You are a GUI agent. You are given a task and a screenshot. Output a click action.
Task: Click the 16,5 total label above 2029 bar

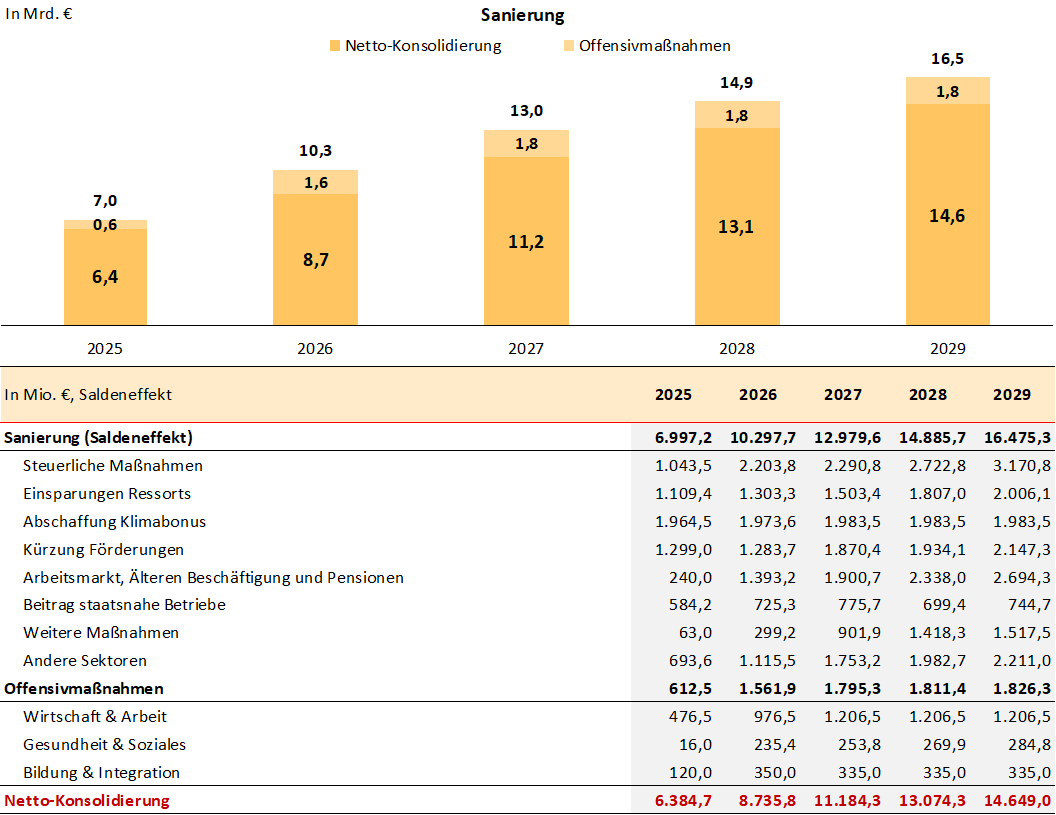click(x=947, y=59)
